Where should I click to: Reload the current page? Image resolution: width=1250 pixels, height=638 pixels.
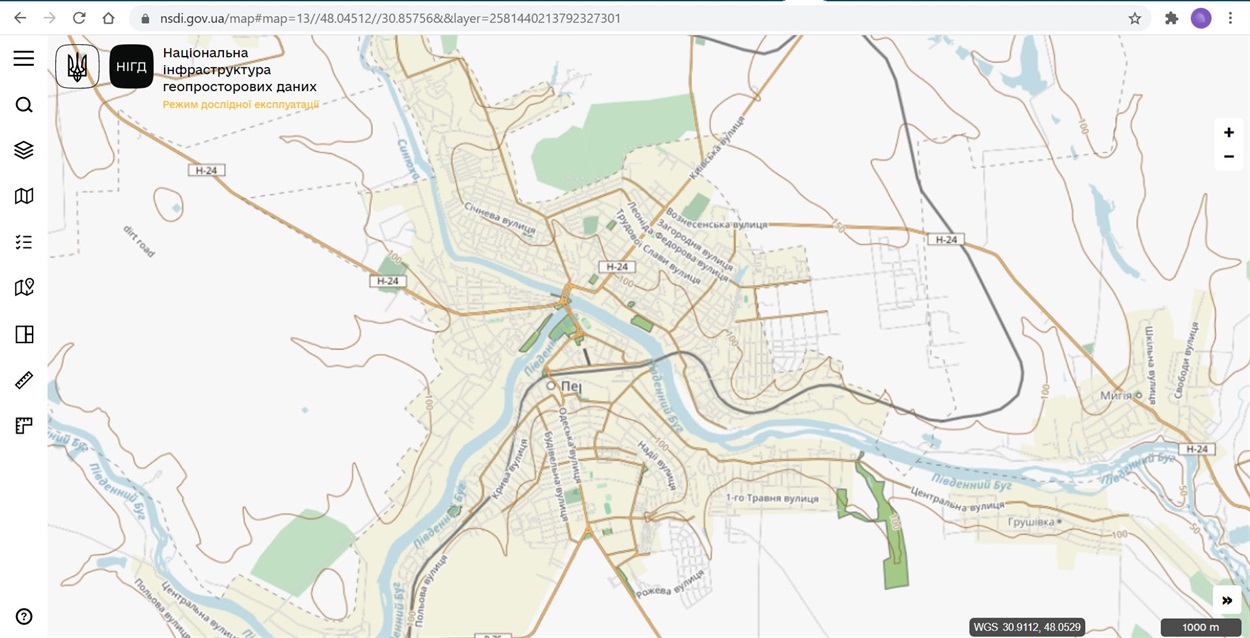79,18
